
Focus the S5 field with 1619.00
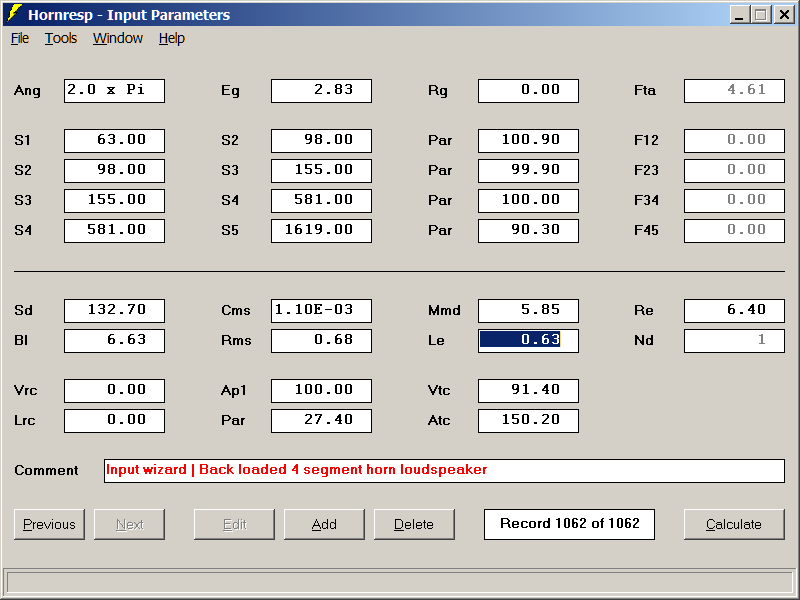click(x=321, y=231)
